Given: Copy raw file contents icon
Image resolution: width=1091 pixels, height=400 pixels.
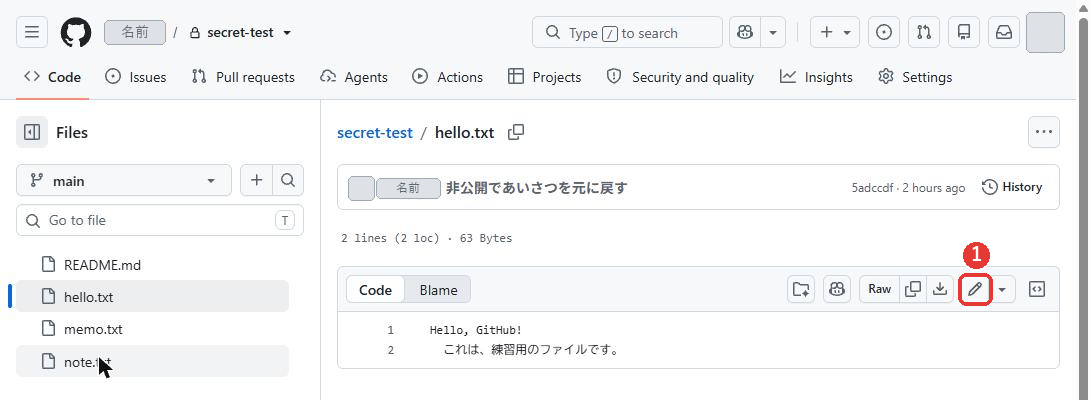Looking at the screenshot, I should [x=913, y=289].
